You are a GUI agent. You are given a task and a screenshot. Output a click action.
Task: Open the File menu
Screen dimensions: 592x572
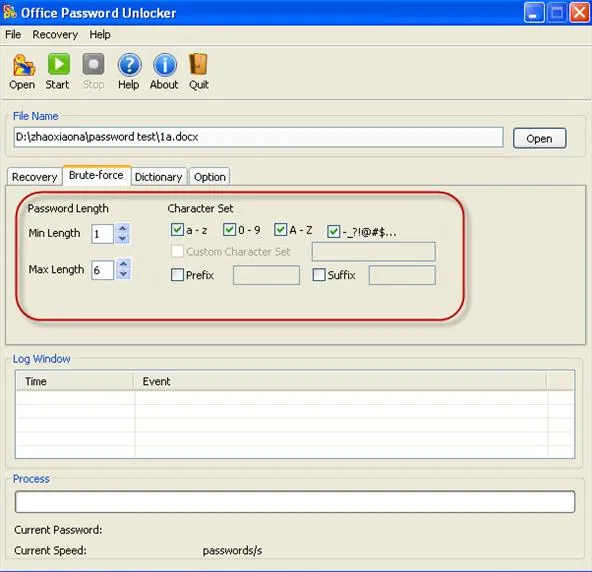(13, 34)
